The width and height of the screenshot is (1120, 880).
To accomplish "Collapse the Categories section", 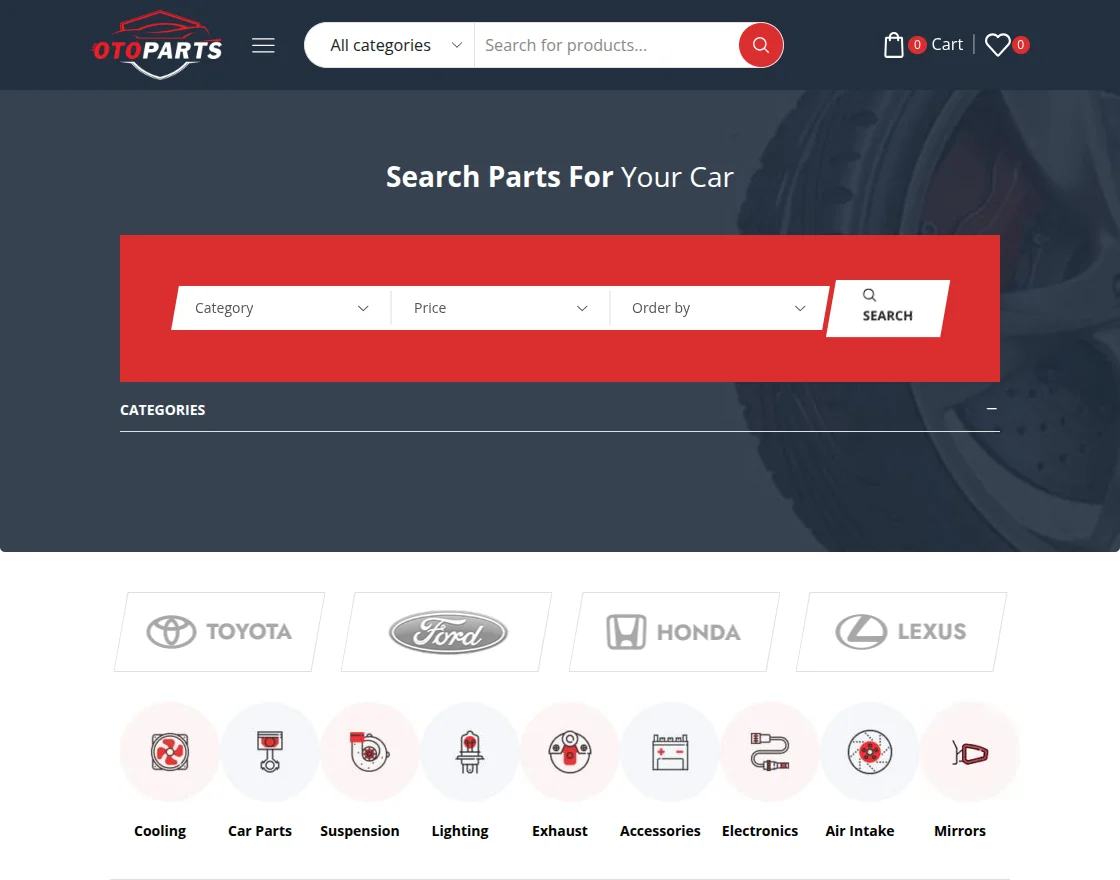I will (991, 409).
